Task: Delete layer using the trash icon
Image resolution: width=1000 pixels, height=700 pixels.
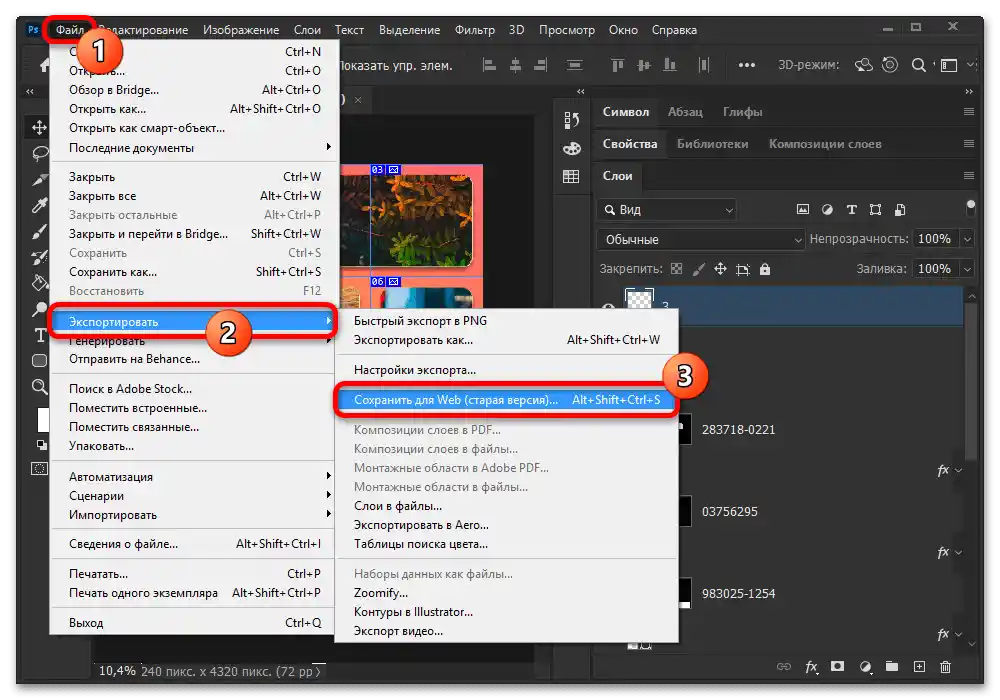Action: click(x=945, y=667)
